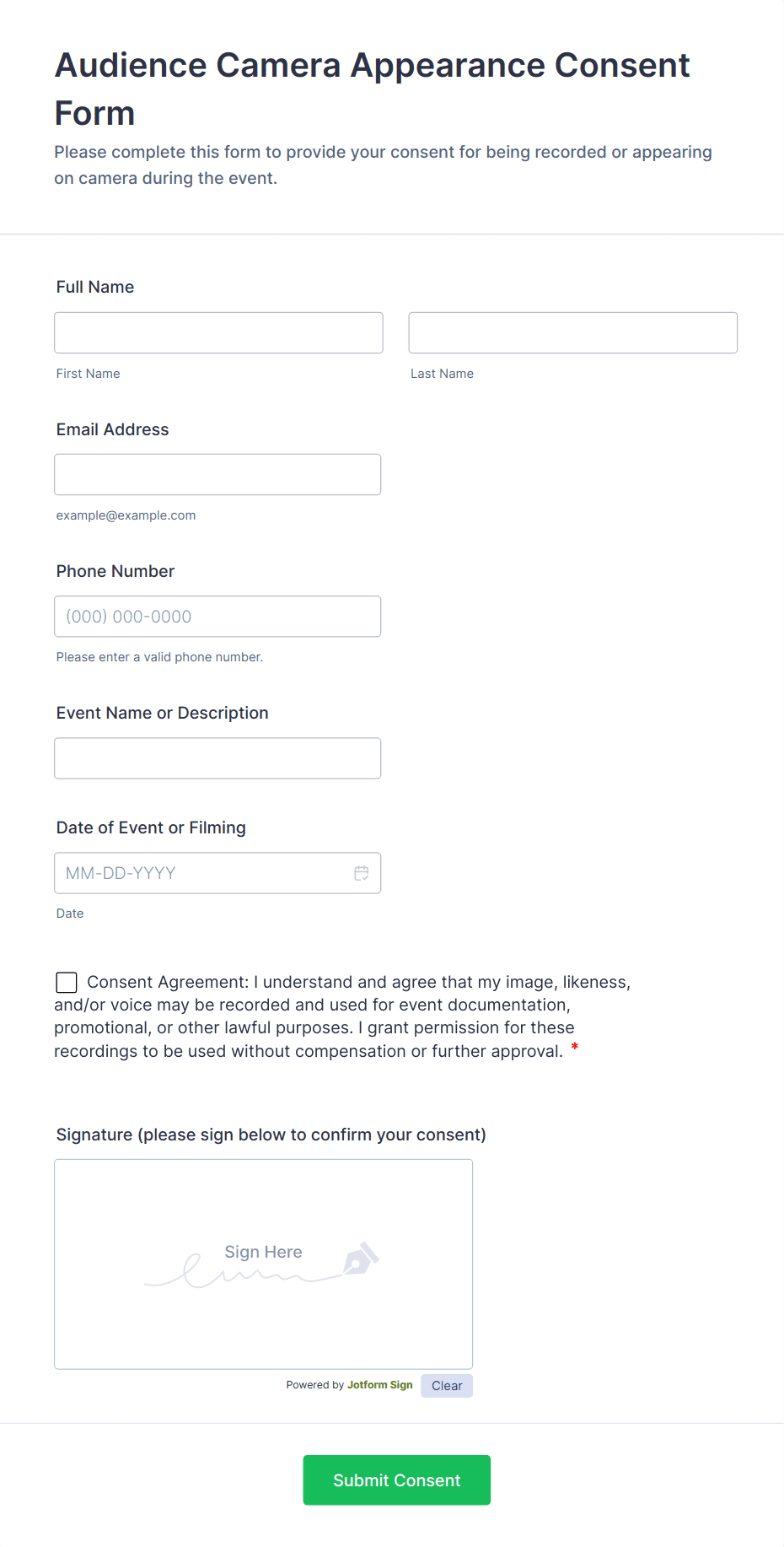Click the Phone Number field
784x1547 pixels.
[217, 617]
